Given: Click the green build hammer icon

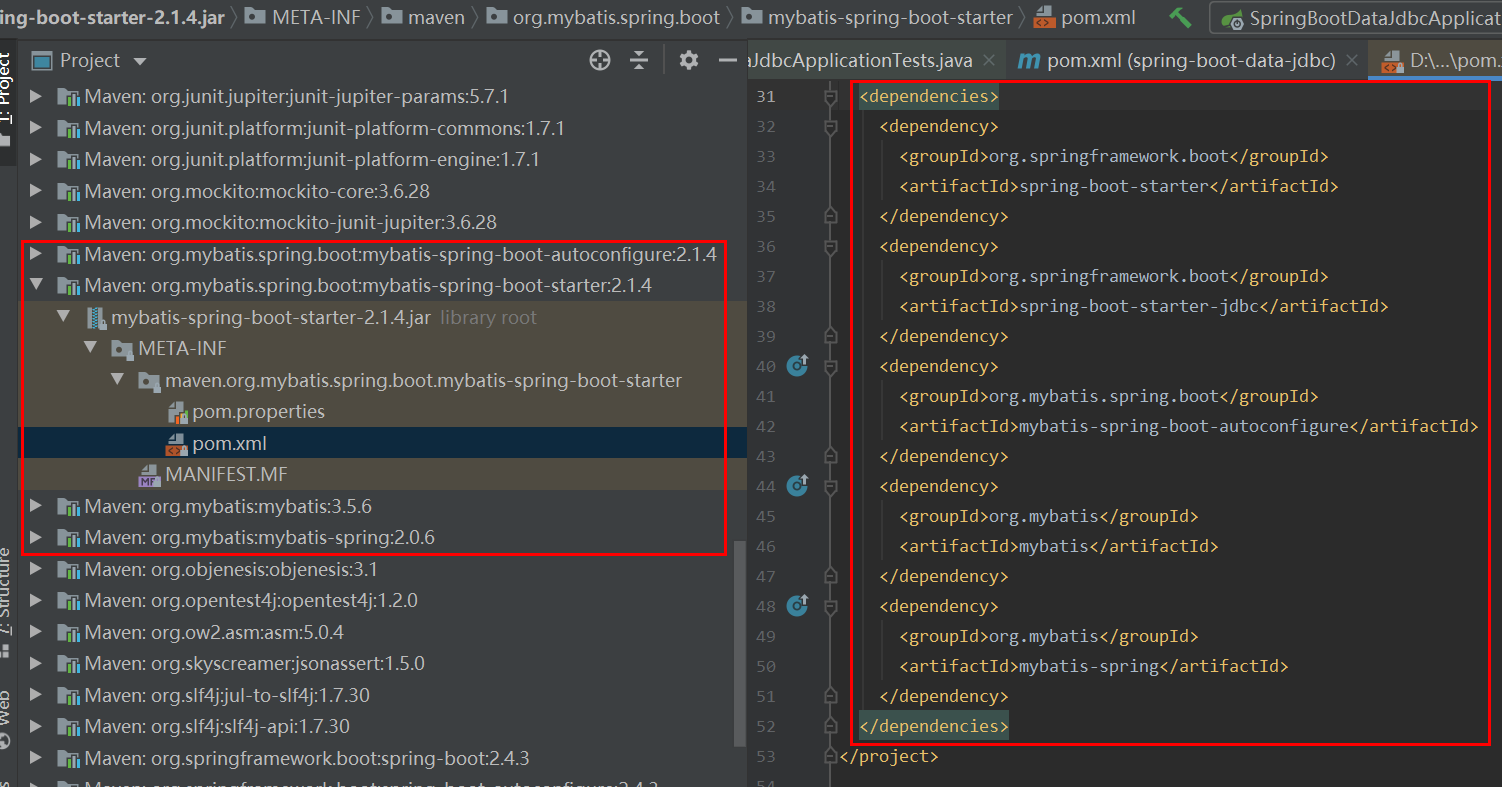Looking at the screenshot, I should tap(1180, 18).
